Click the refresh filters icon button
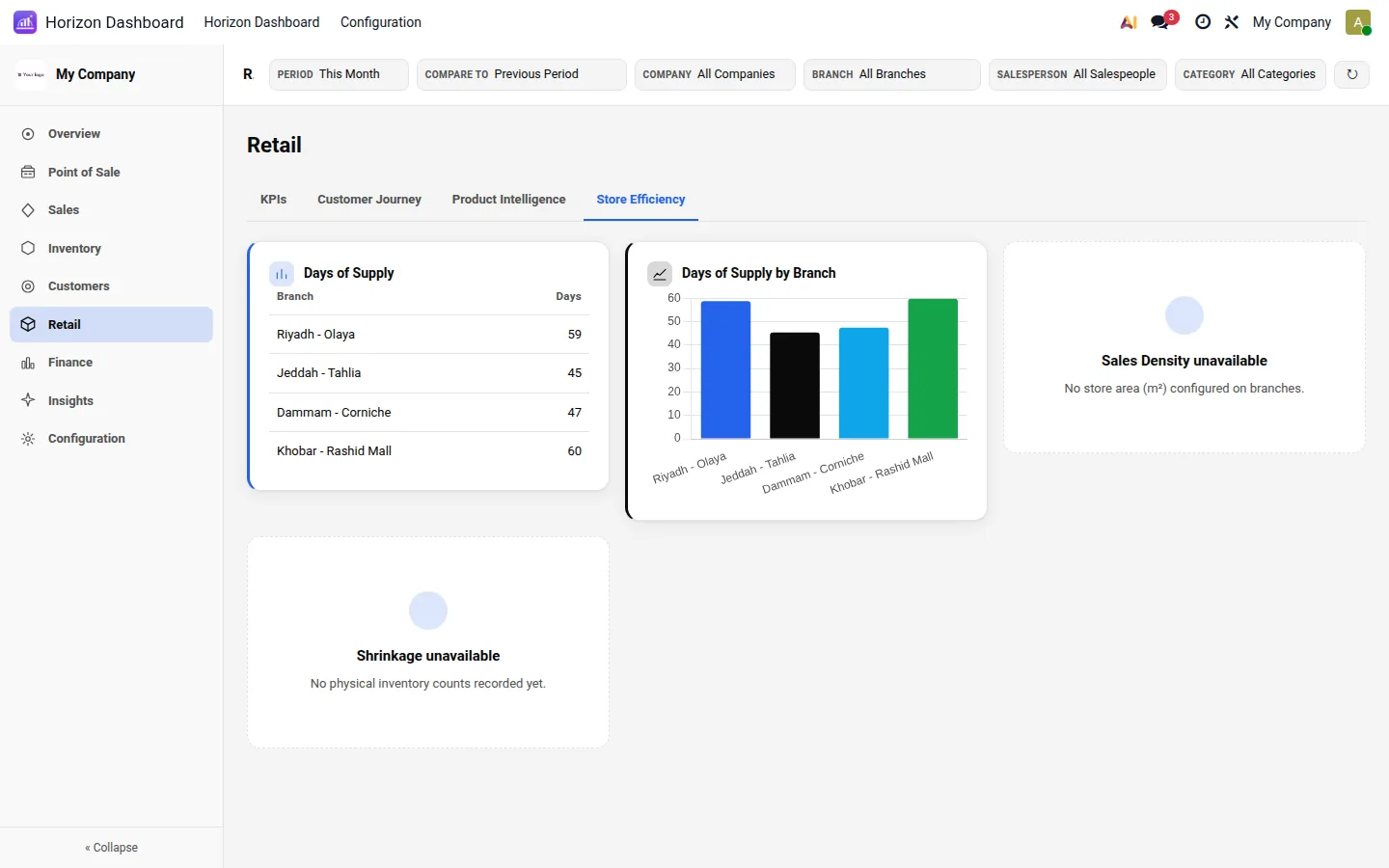The height and width of the screenshot is (868, 1389). tap(1352, 74)
